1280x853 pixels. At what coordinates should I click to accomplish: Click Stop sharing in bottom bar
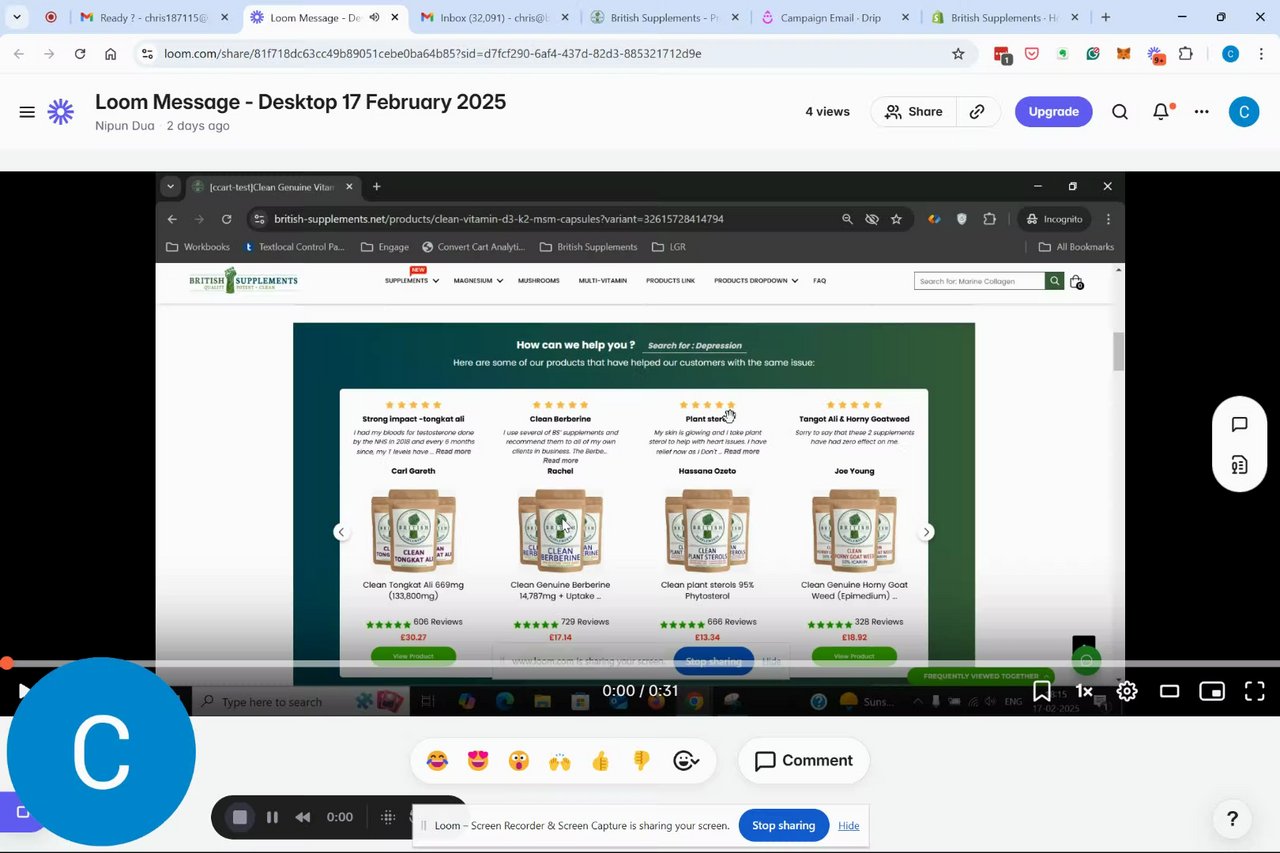783,825
